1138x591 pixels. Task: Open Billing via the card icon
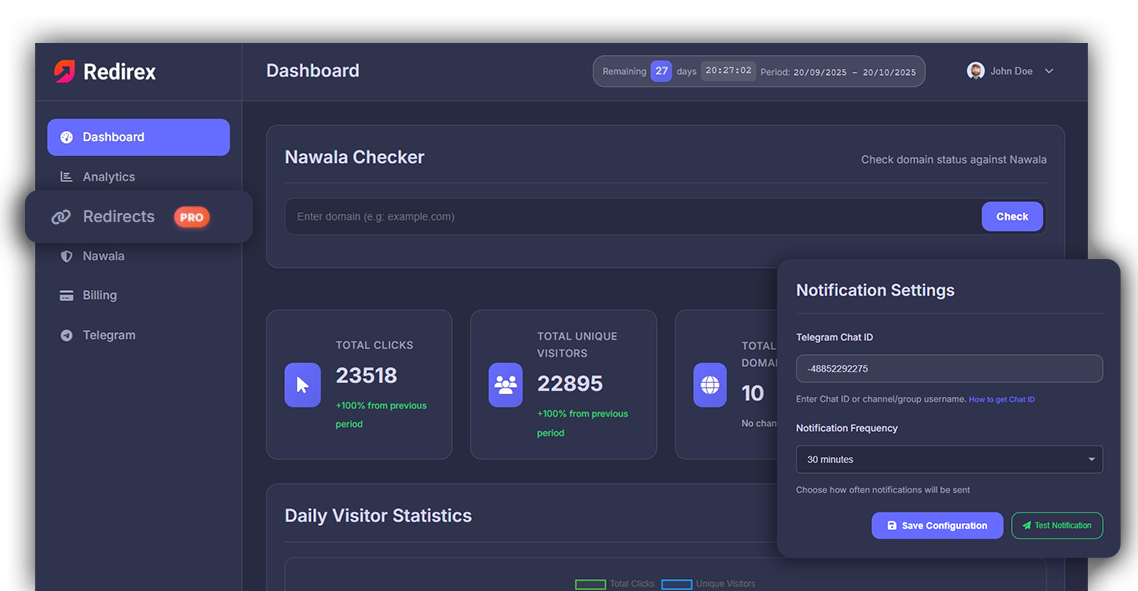(66, 295)
